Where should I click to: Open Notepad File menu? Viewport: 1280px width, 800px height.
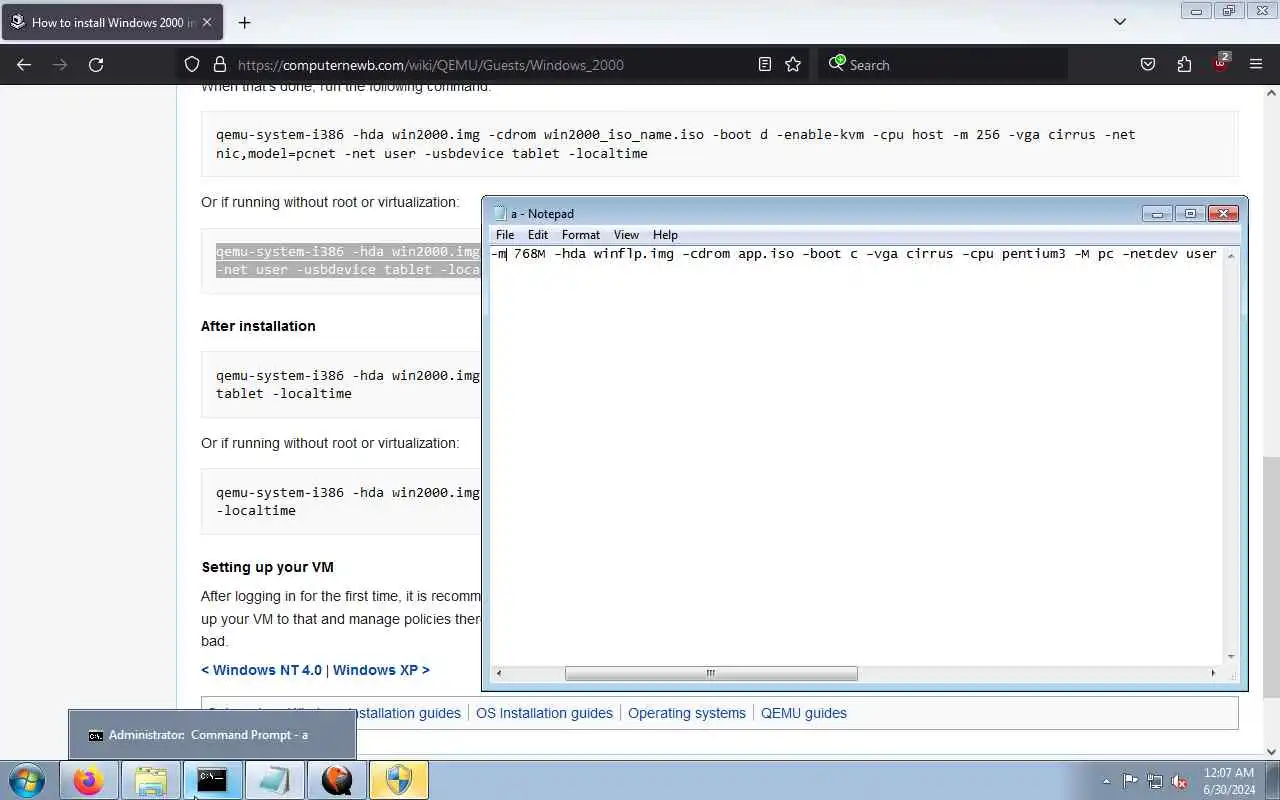click(x=505, y=235)
